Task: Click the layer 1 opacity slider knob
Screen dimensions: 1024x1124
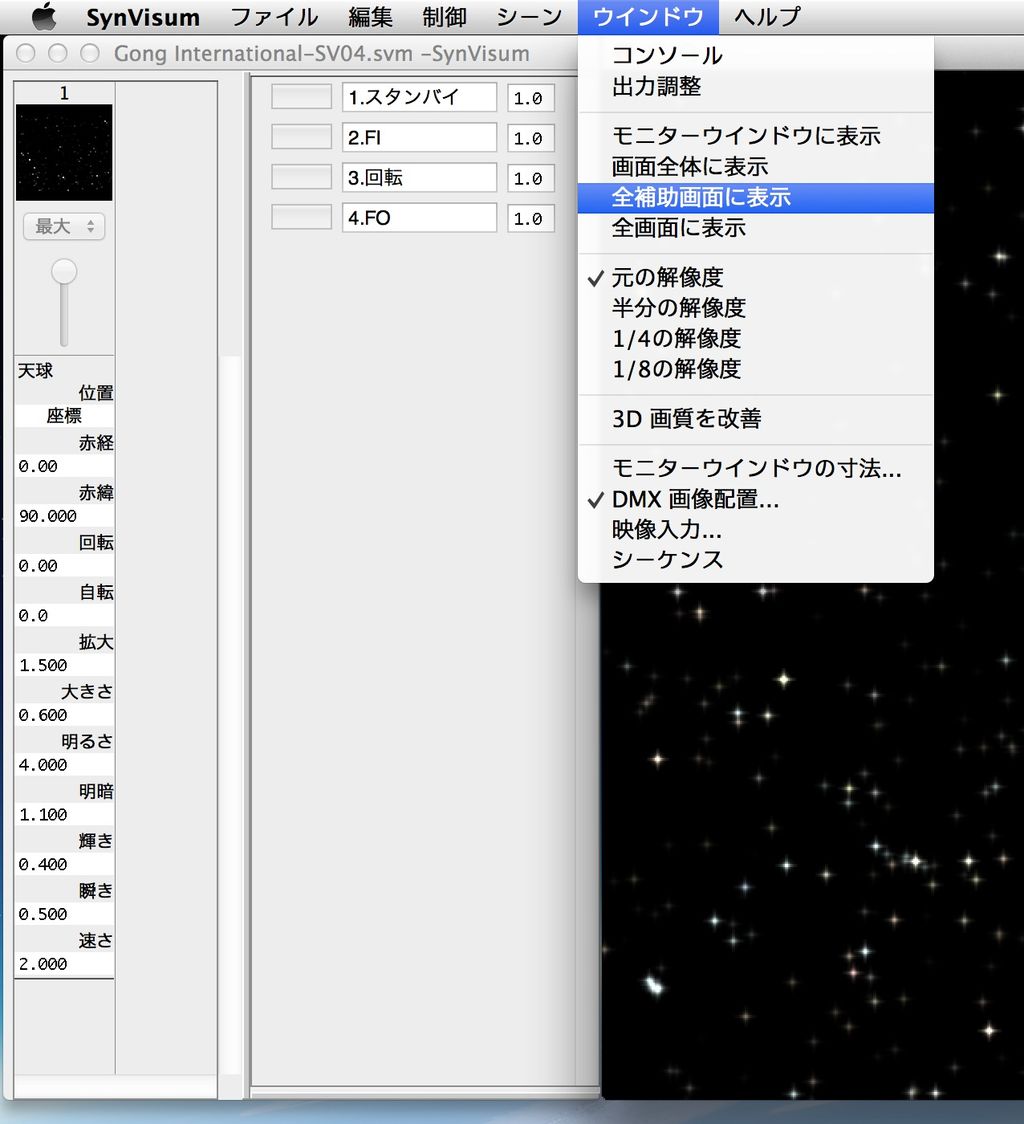Action: [64, 272]
